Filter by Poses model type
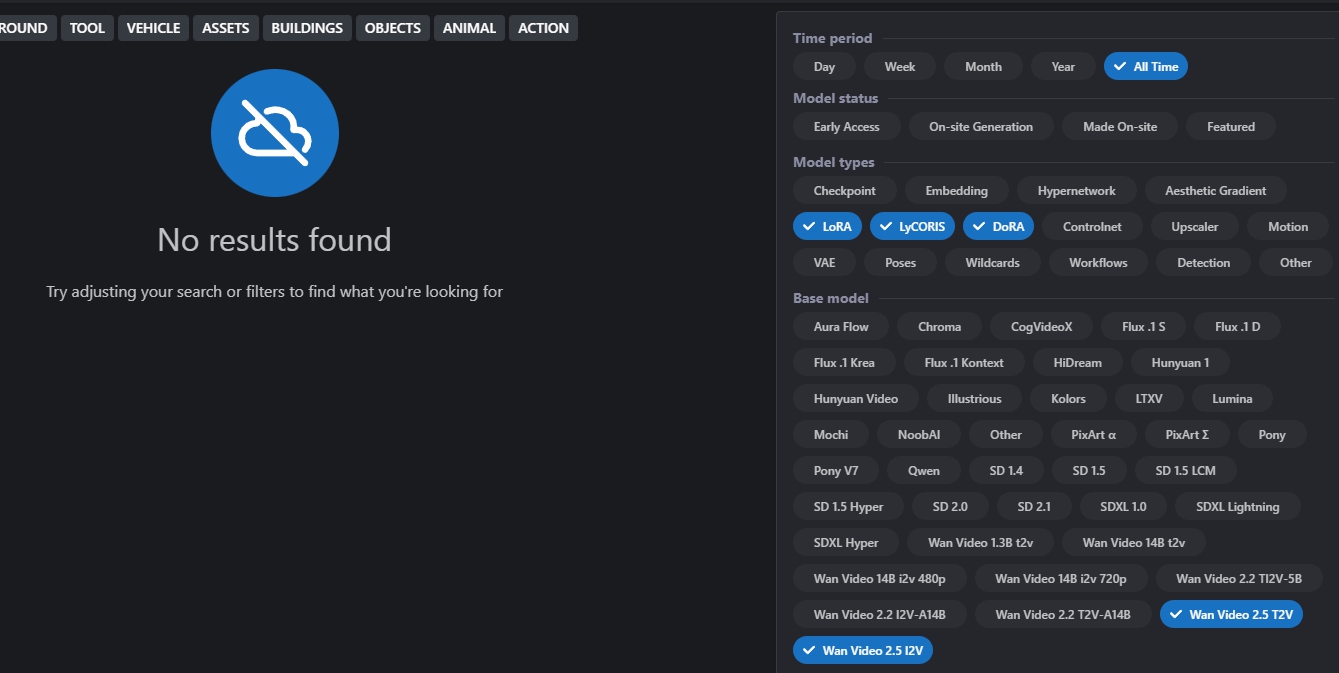 click(901, 263)
